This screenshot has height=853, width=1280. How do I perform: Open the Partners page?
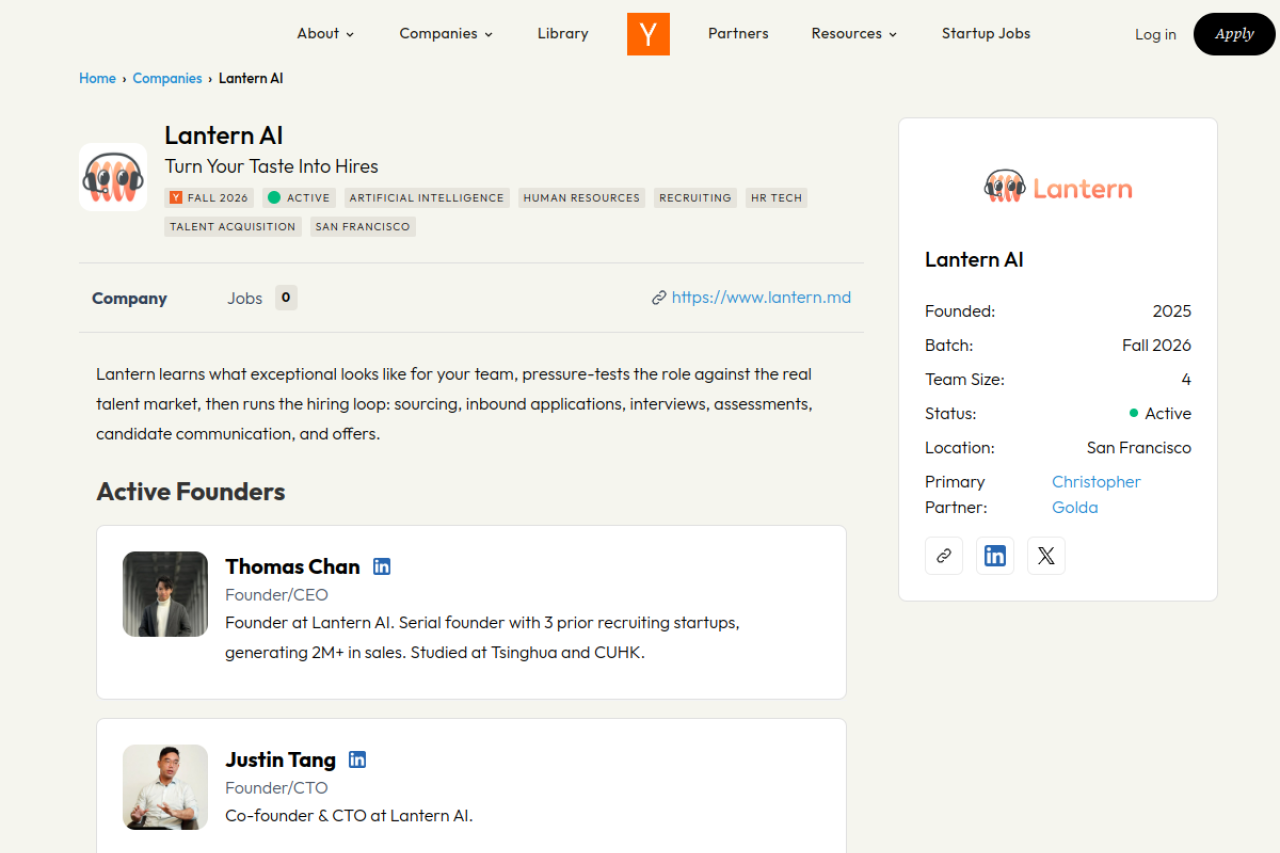(x=738, y=33)
